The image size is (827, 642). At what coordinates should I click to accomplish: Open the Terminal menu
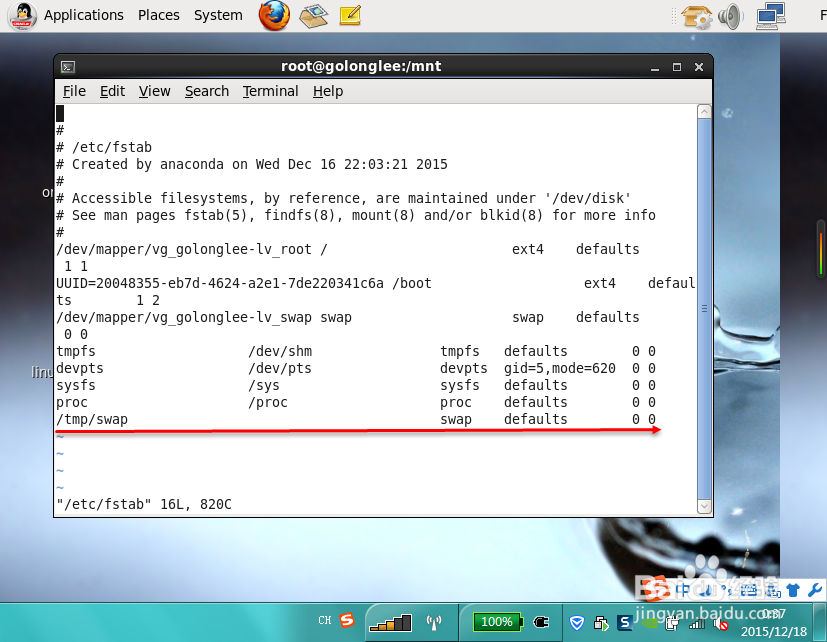click(x=270, y=91)
